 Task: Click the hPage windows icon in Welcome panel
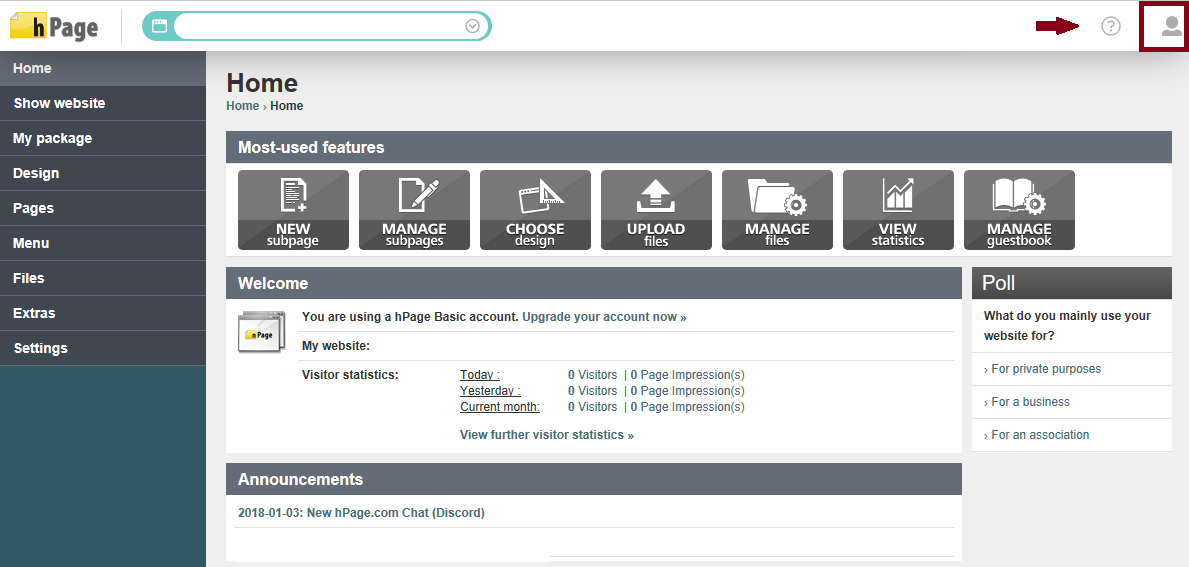(262, 331)
